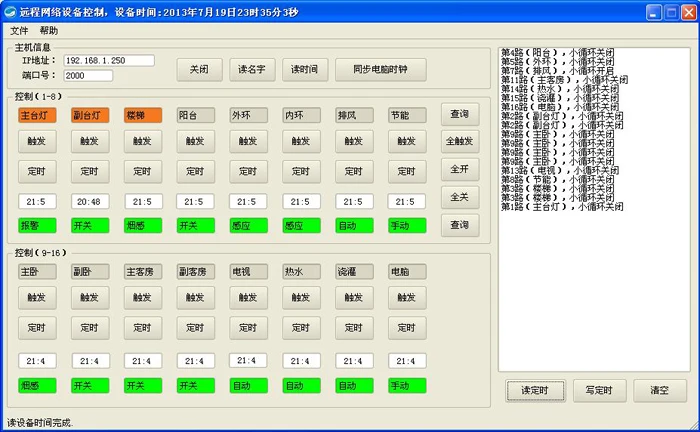
Task: Click the 清空 button to clear log
Action: (660, 390)
